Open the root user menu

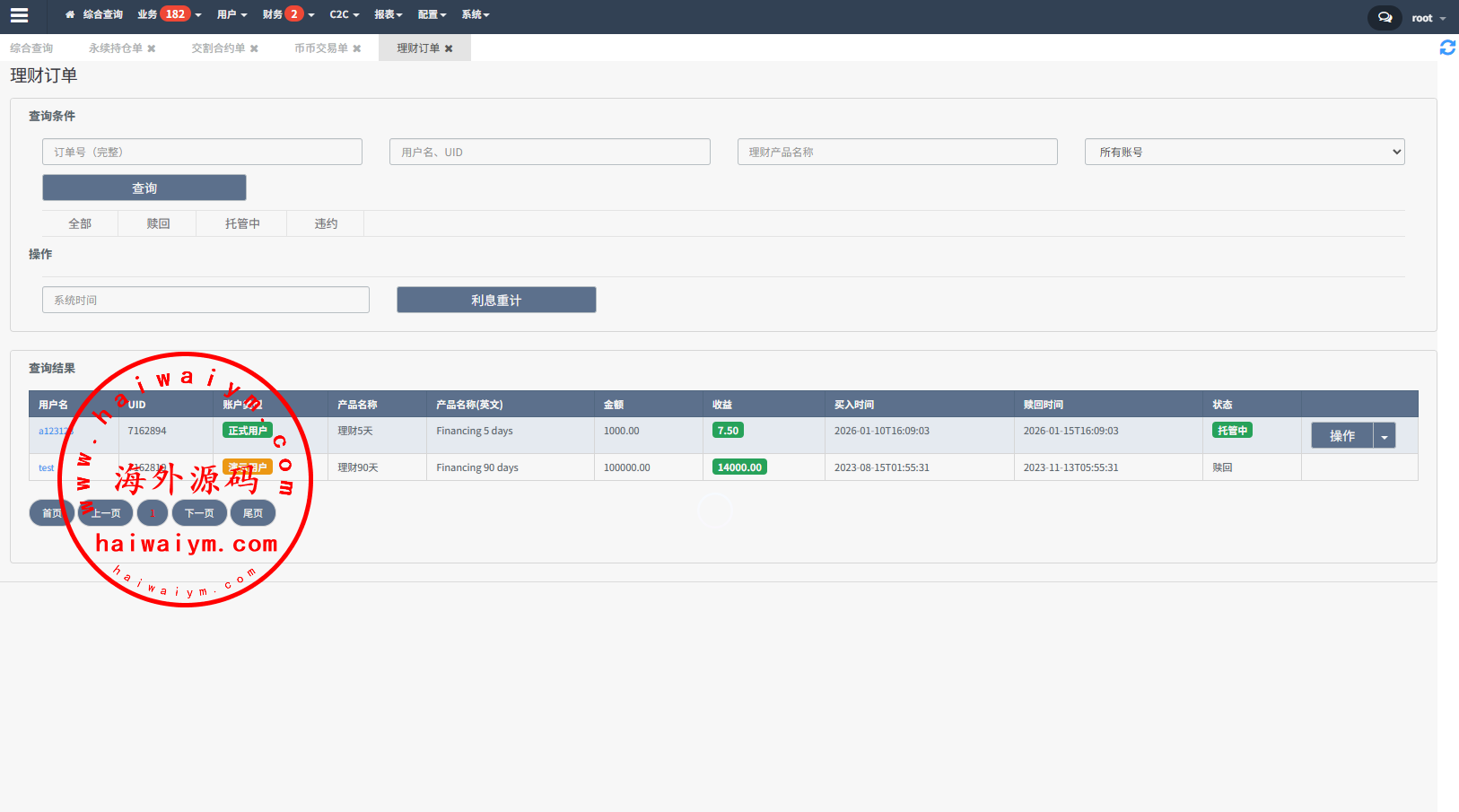1428,18
